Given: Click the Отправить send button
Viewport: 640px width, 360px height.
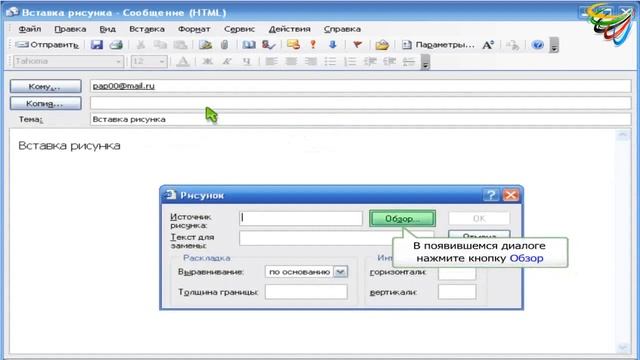Looking at the screenshot, I should click(47, 44).
